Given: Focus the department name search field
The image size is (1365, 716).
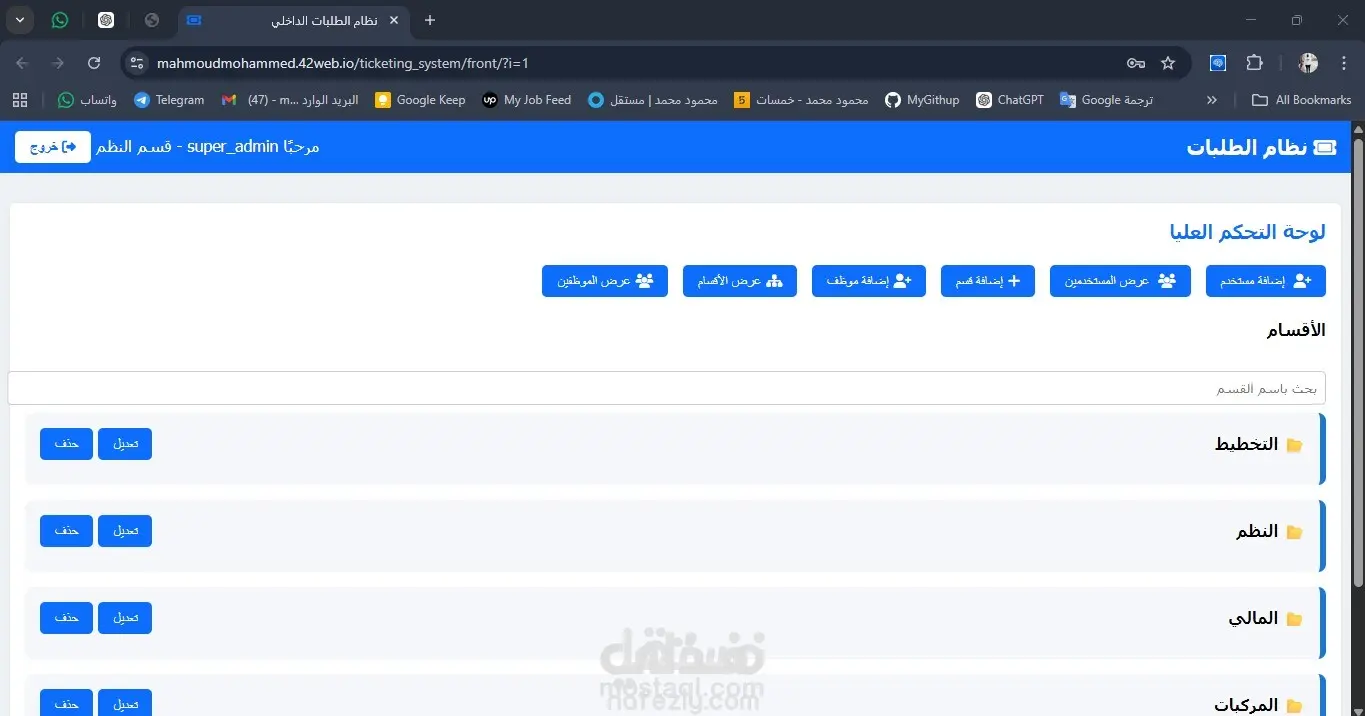Looking at the screenshot, I should pos(667,388).
